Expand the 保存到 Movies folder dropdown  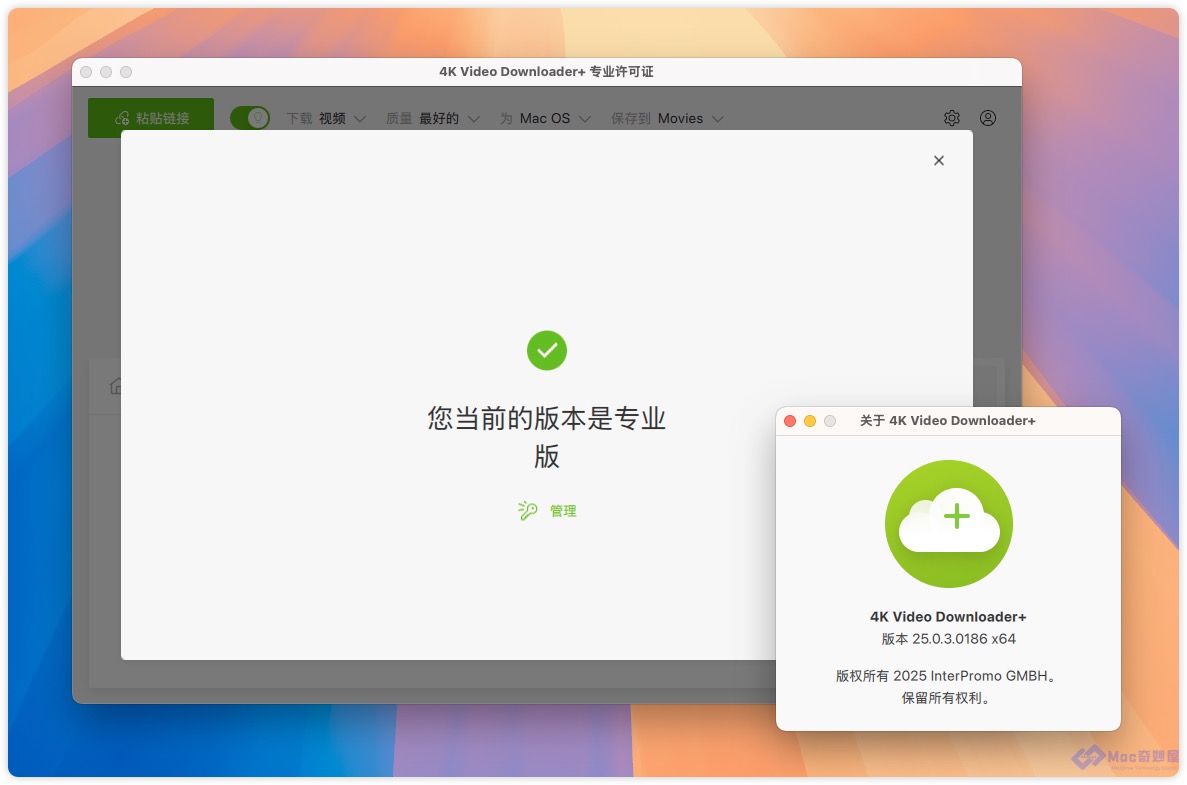[668, 119]
